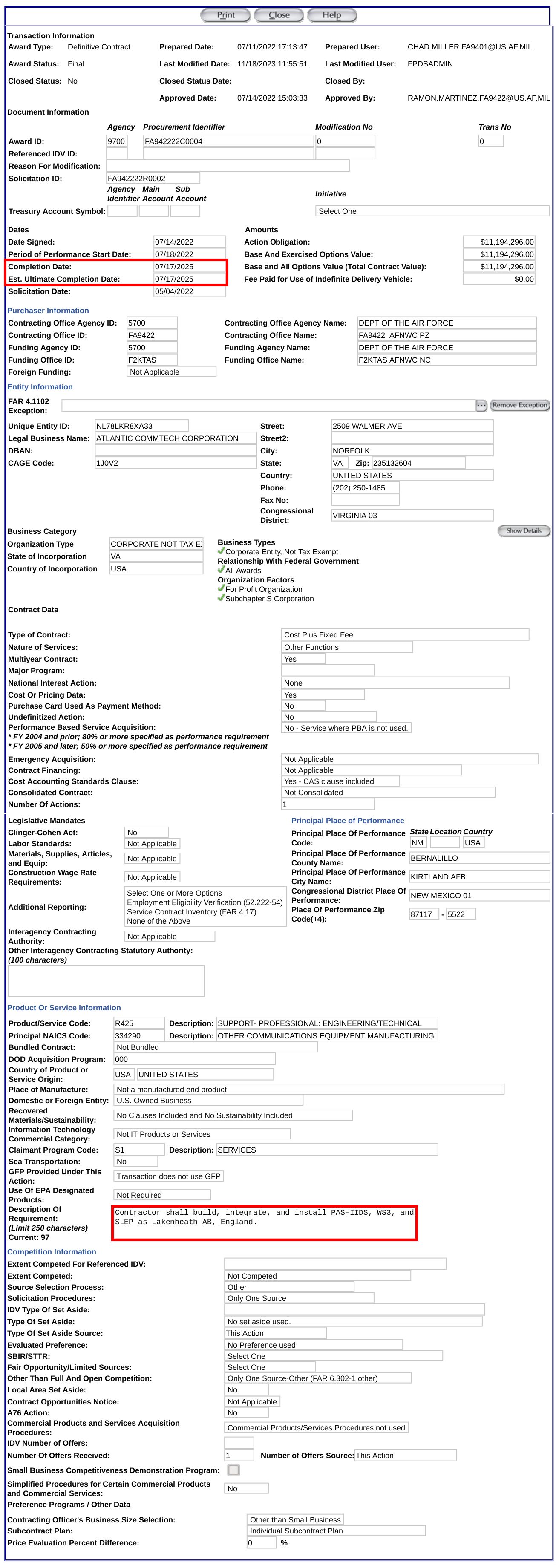Open the Initiative Select One dropdown
The height and width of the screenshot is (1568, 559).
click(432, 211)
